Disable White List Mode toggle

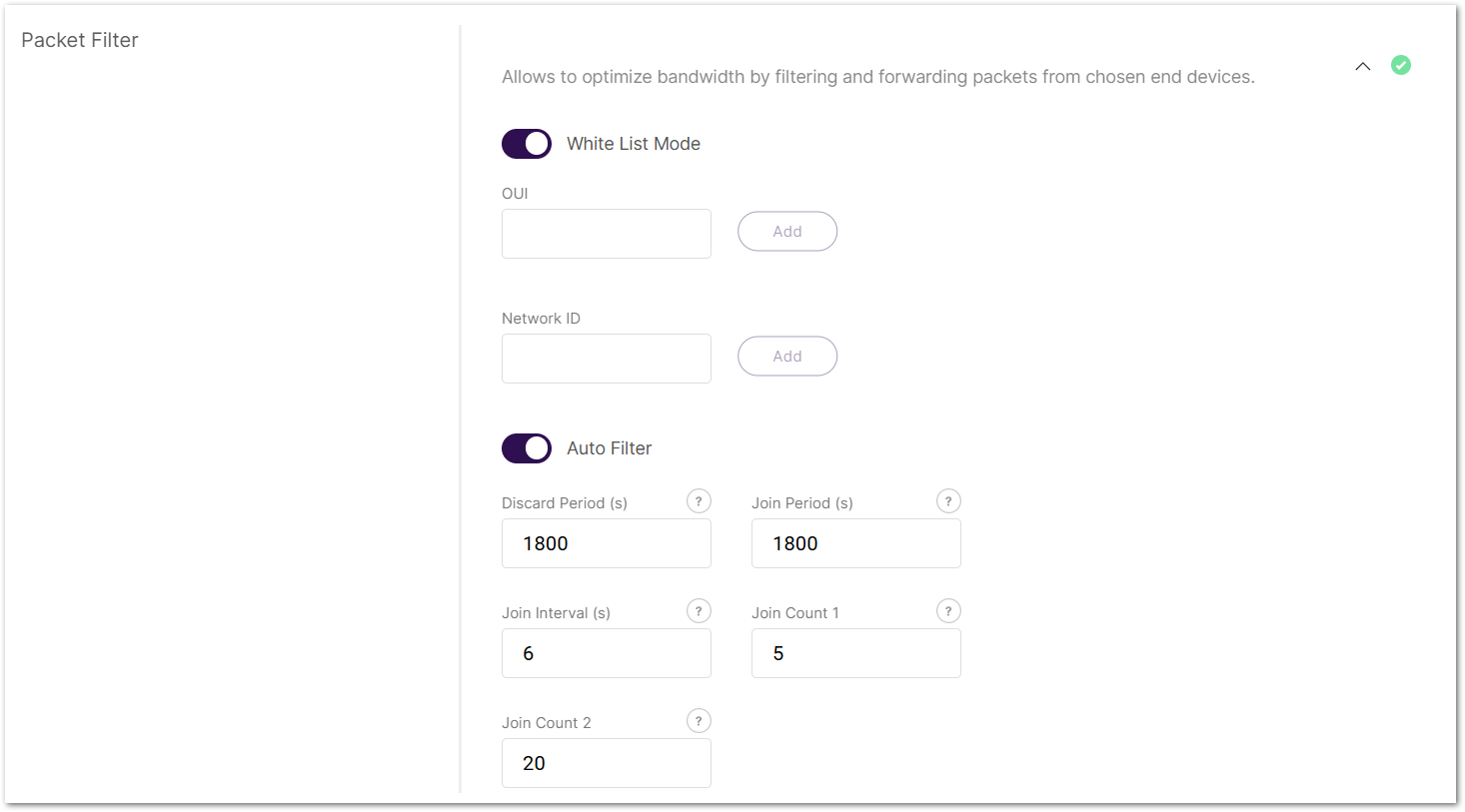click(527, 144)
